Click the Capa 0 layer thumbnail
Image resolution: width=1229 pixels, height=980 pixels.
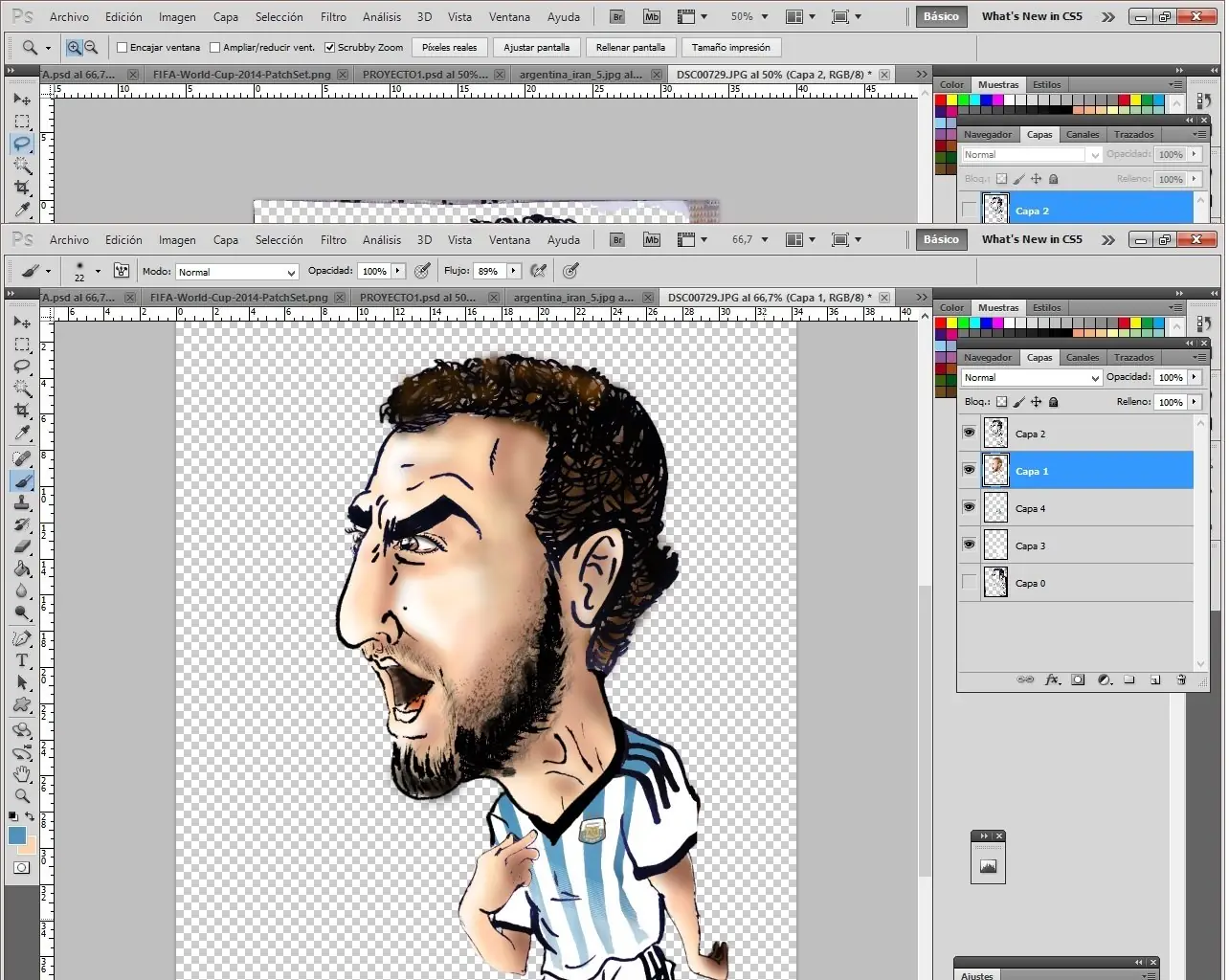pyautogui.click(x=995, y=583)
